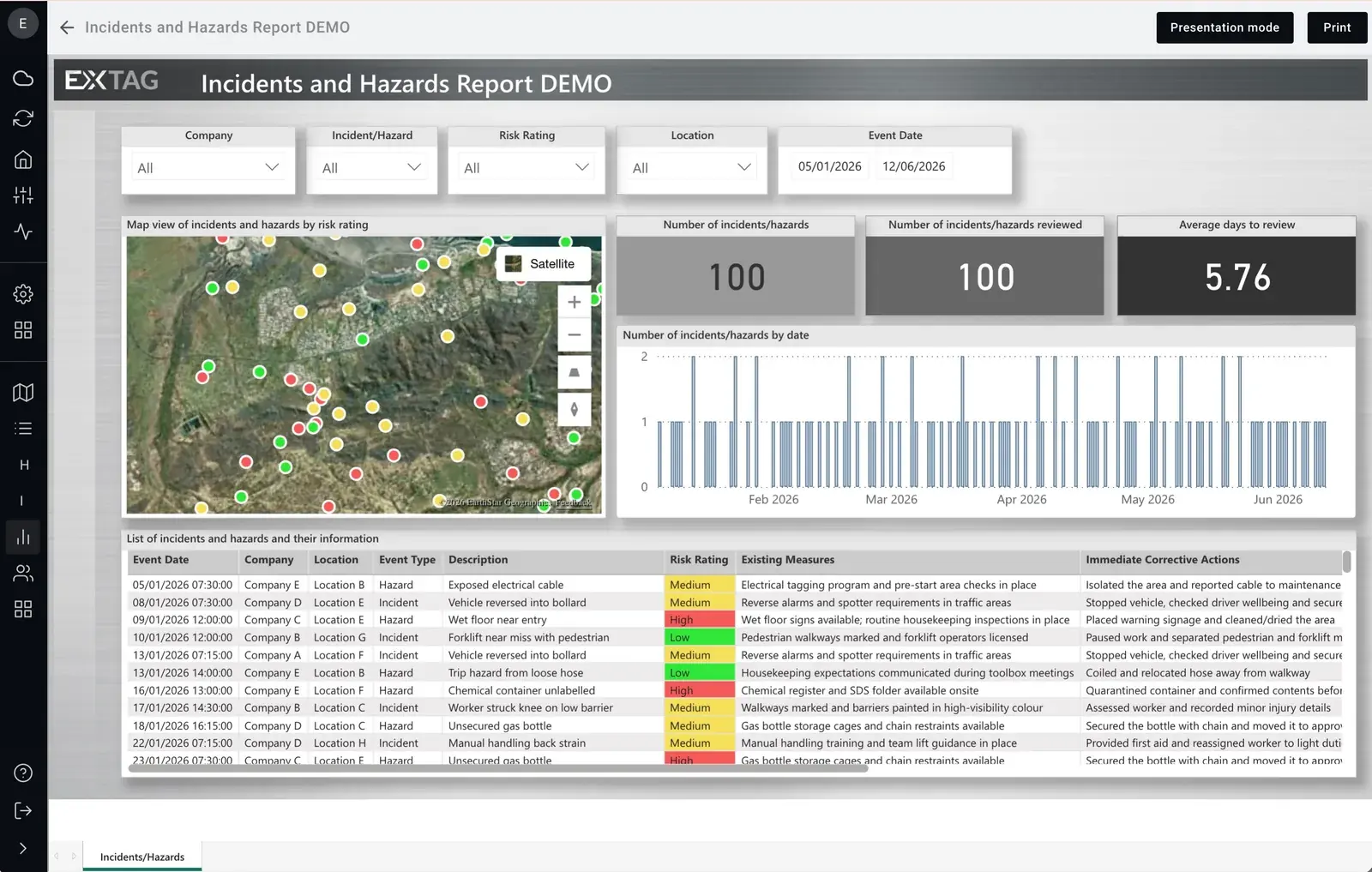Open the help question mark icon
1372x872 pixels.
tap(23, 773)
